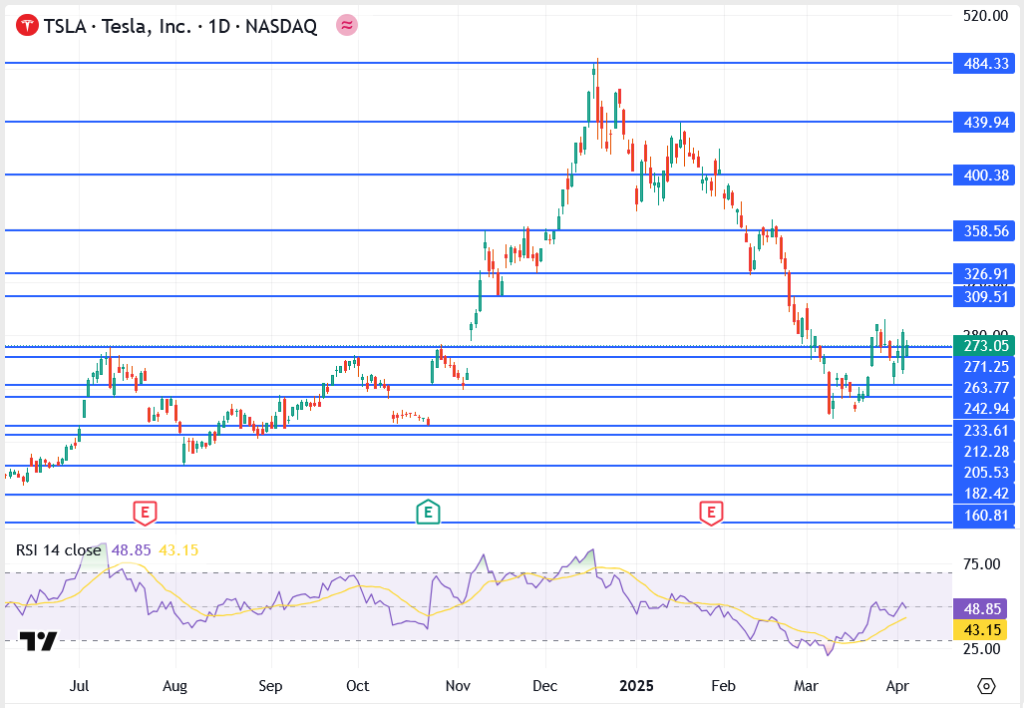This screenshot has height=708, width=1024.
Task: Click the Nov label on time axis
Action: click(x=457, y=686)
